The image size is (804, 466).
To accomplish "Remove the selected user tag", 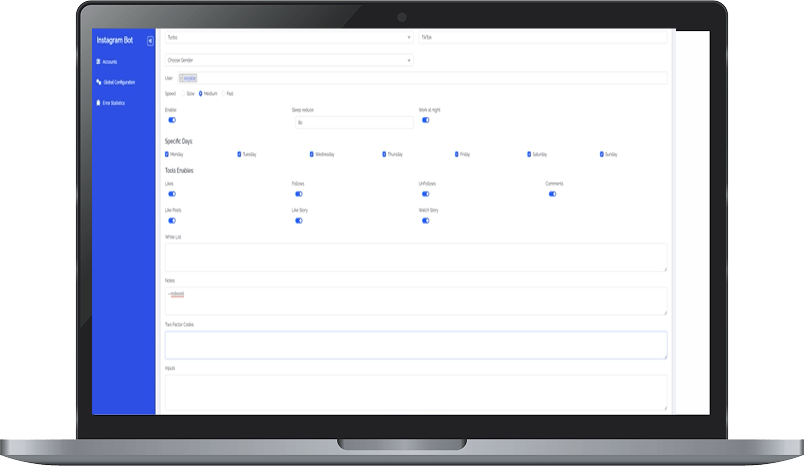I will (x=182, y=77).
